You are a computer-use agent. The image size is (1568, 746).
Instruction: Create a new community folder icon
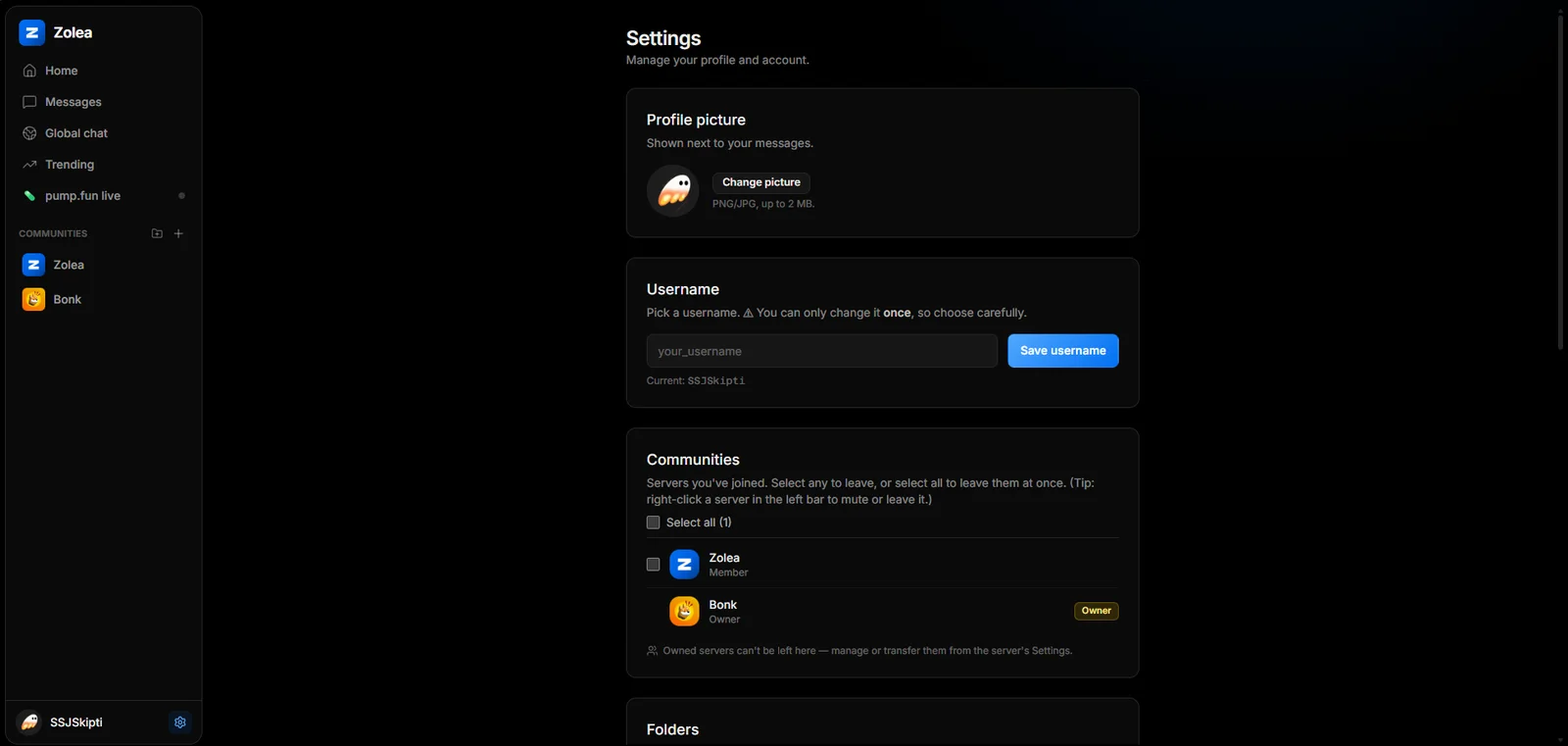pyautogui.click(x=157, y=233)
